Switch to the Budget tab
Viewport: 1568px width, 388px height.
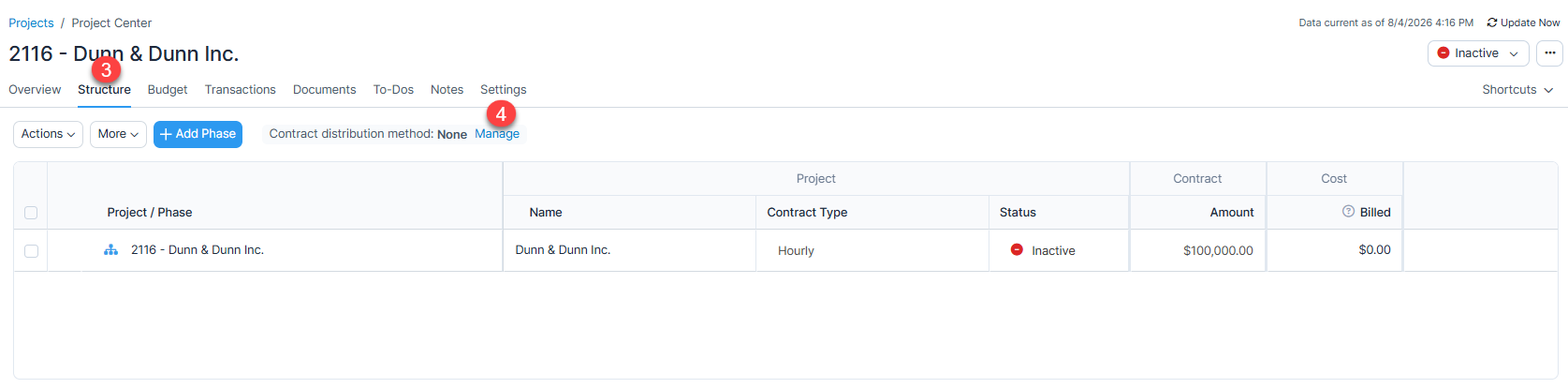[168, 90]
